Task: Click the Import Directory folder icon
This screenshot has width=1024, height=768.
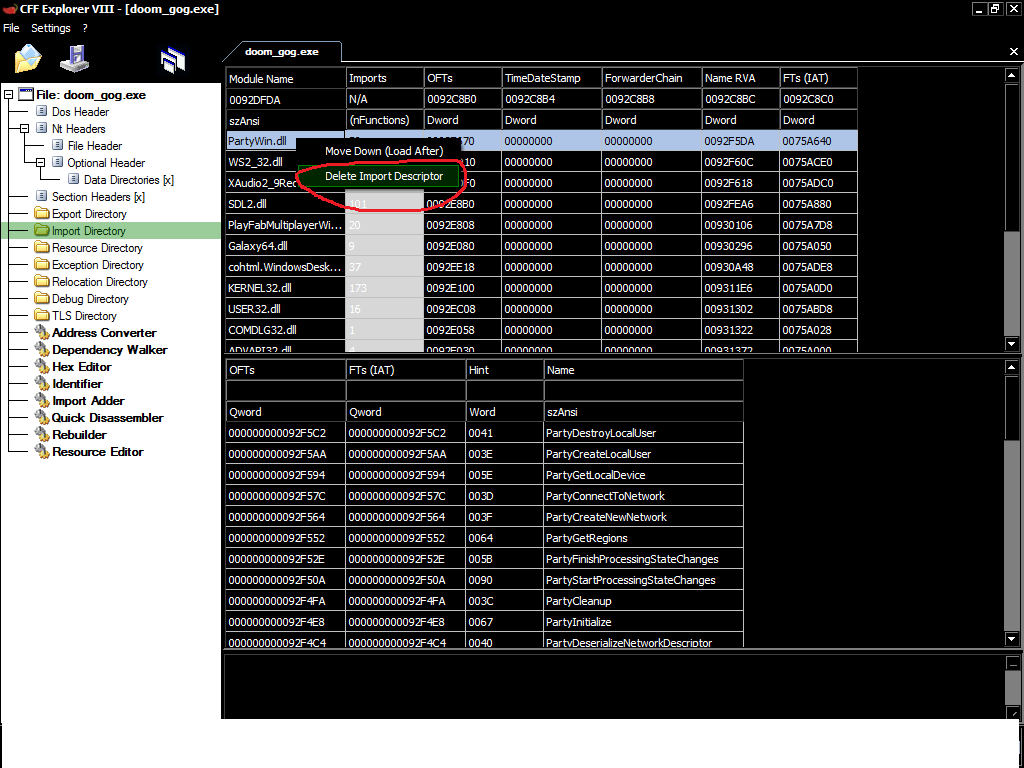Action: (42, 231)
